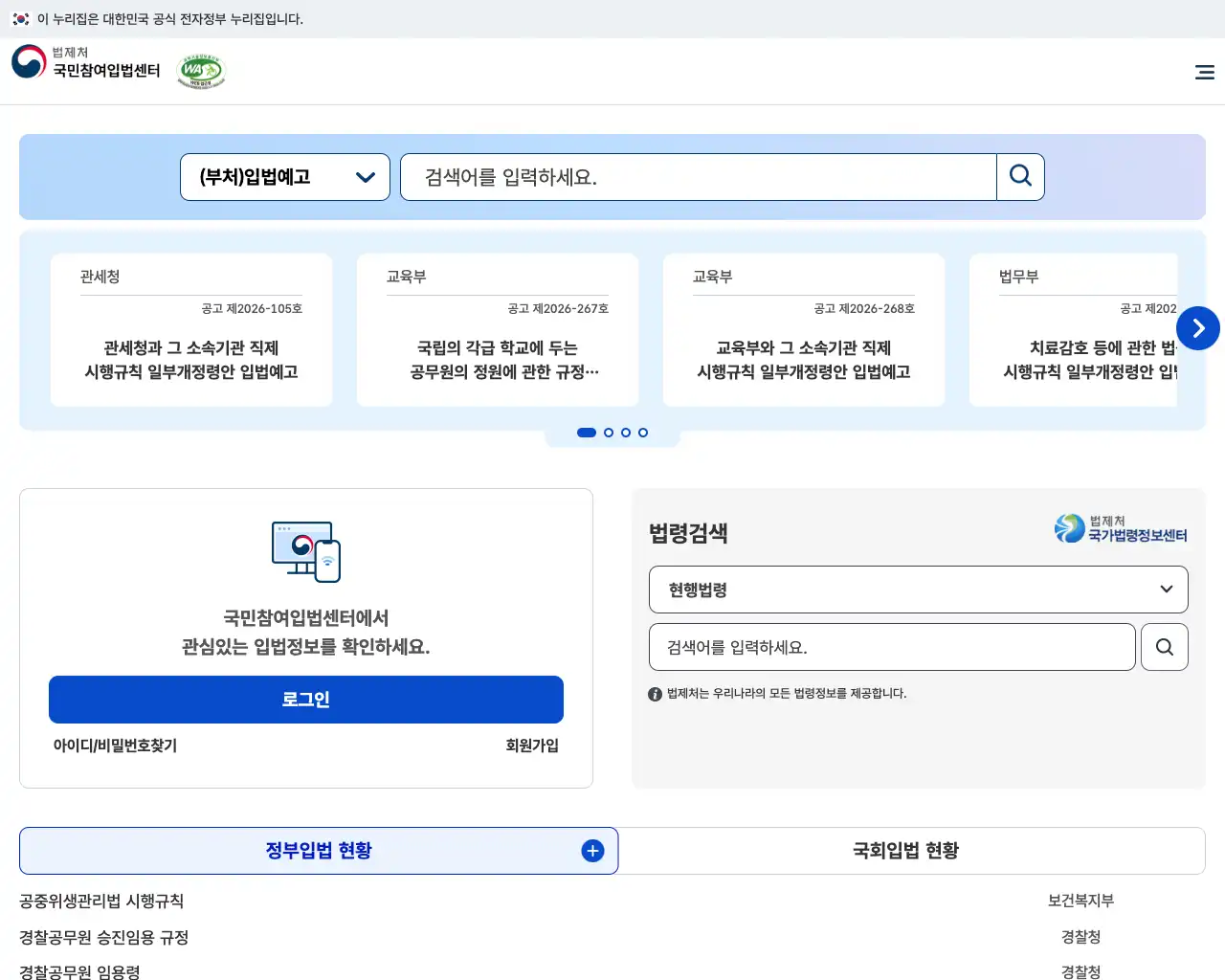Screen dimensions: 1225x980
Task: Open the 회원가입 link
Action: click(x=532, y=746)
